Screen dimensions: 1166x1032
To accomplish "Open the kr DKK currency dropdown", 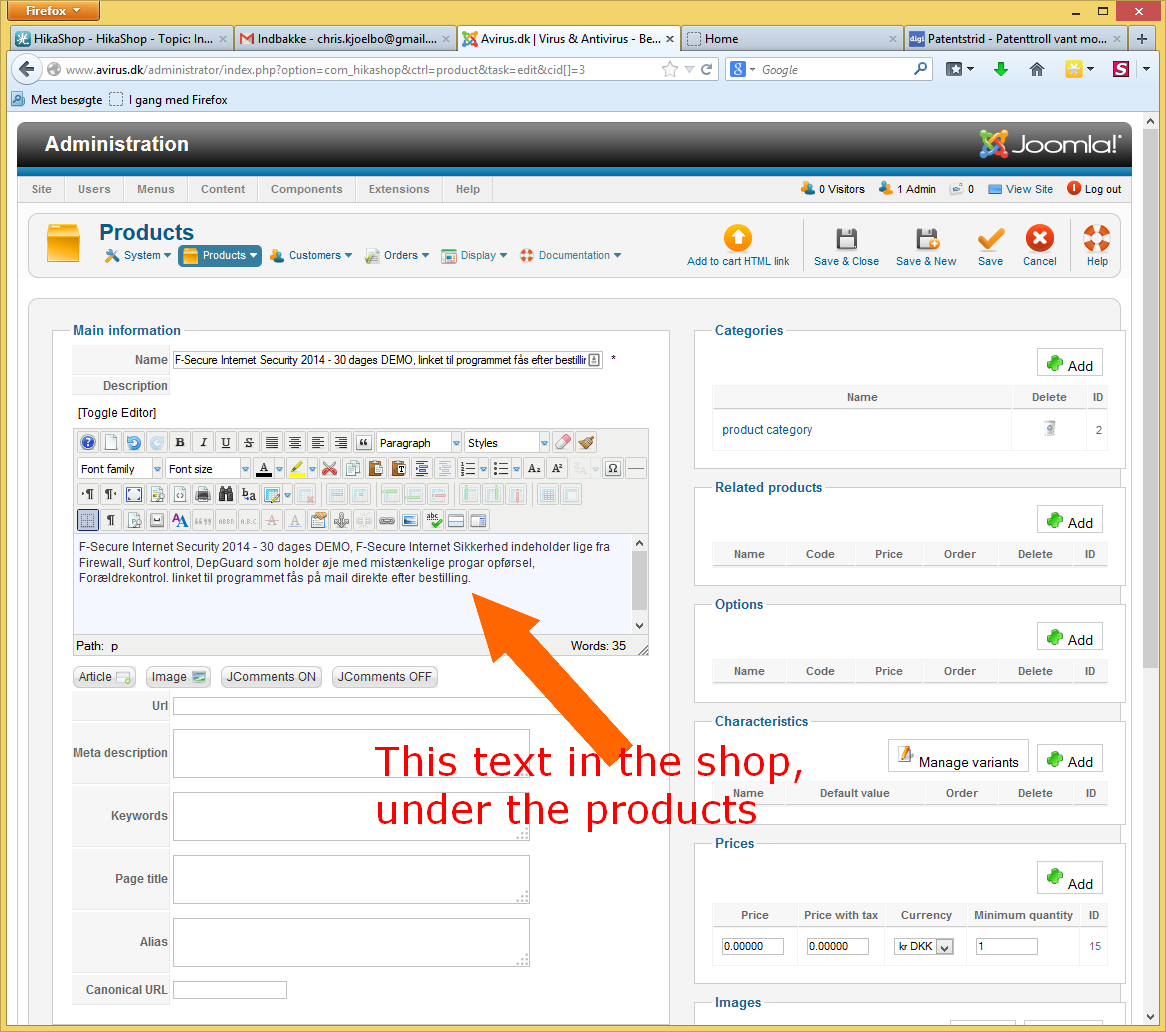I will pyautogui.click(x=924, y=946).
